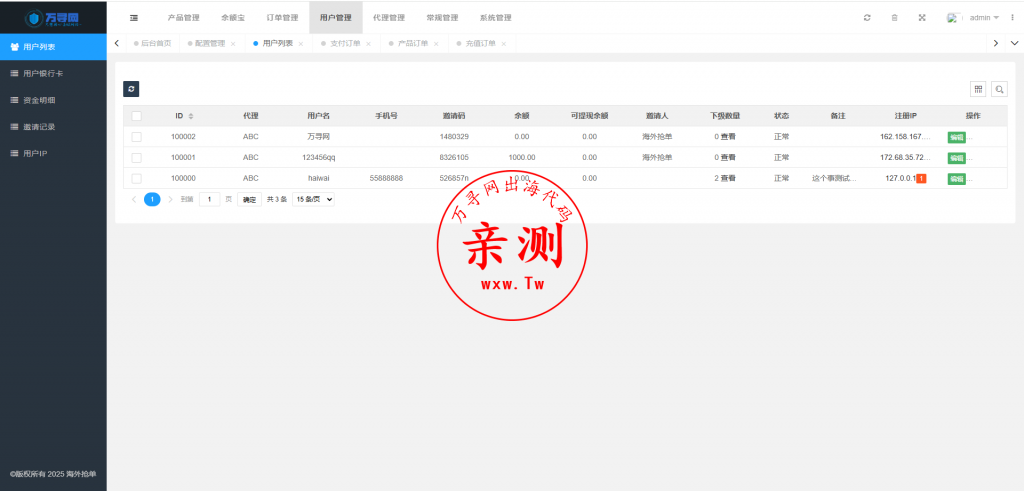Image resolution: width=1024 pixels, height=491 pixels.
Task: Toggle fullscreen with the expand icon
Action: [x=922, y=18]
